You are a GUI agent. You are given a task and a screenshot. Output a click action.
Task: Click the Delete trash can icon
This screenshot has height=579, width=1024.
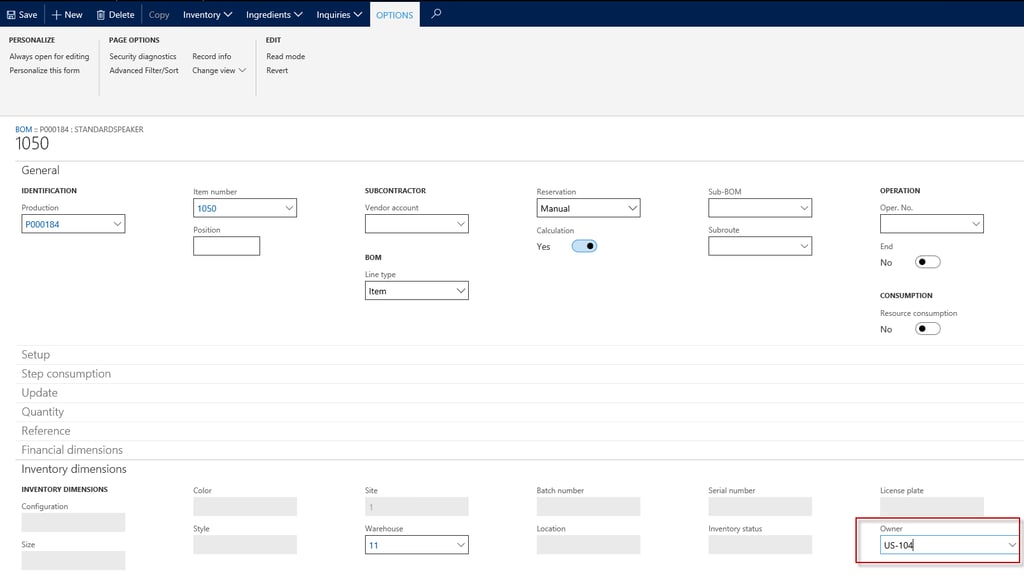(x=101, y=14)
